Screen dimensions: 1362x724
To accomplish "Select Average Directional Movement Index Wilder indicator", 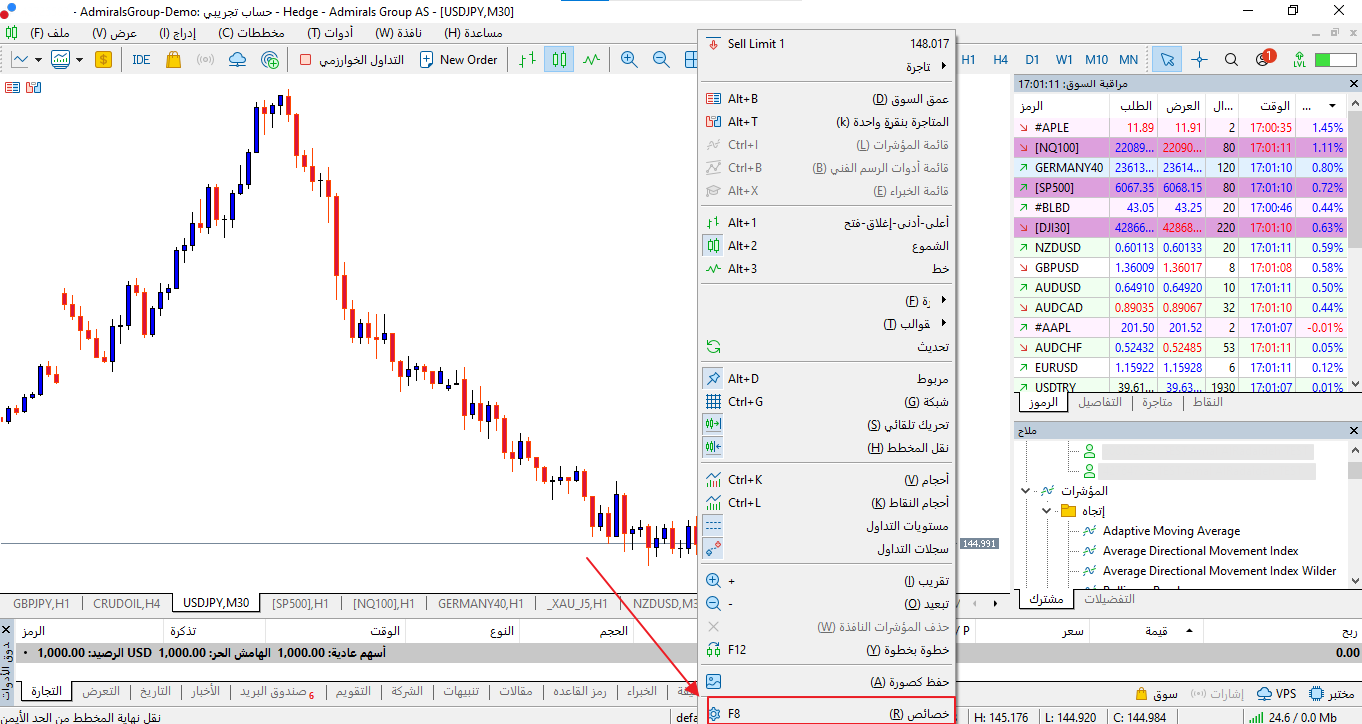I will tap(1219, 571).
